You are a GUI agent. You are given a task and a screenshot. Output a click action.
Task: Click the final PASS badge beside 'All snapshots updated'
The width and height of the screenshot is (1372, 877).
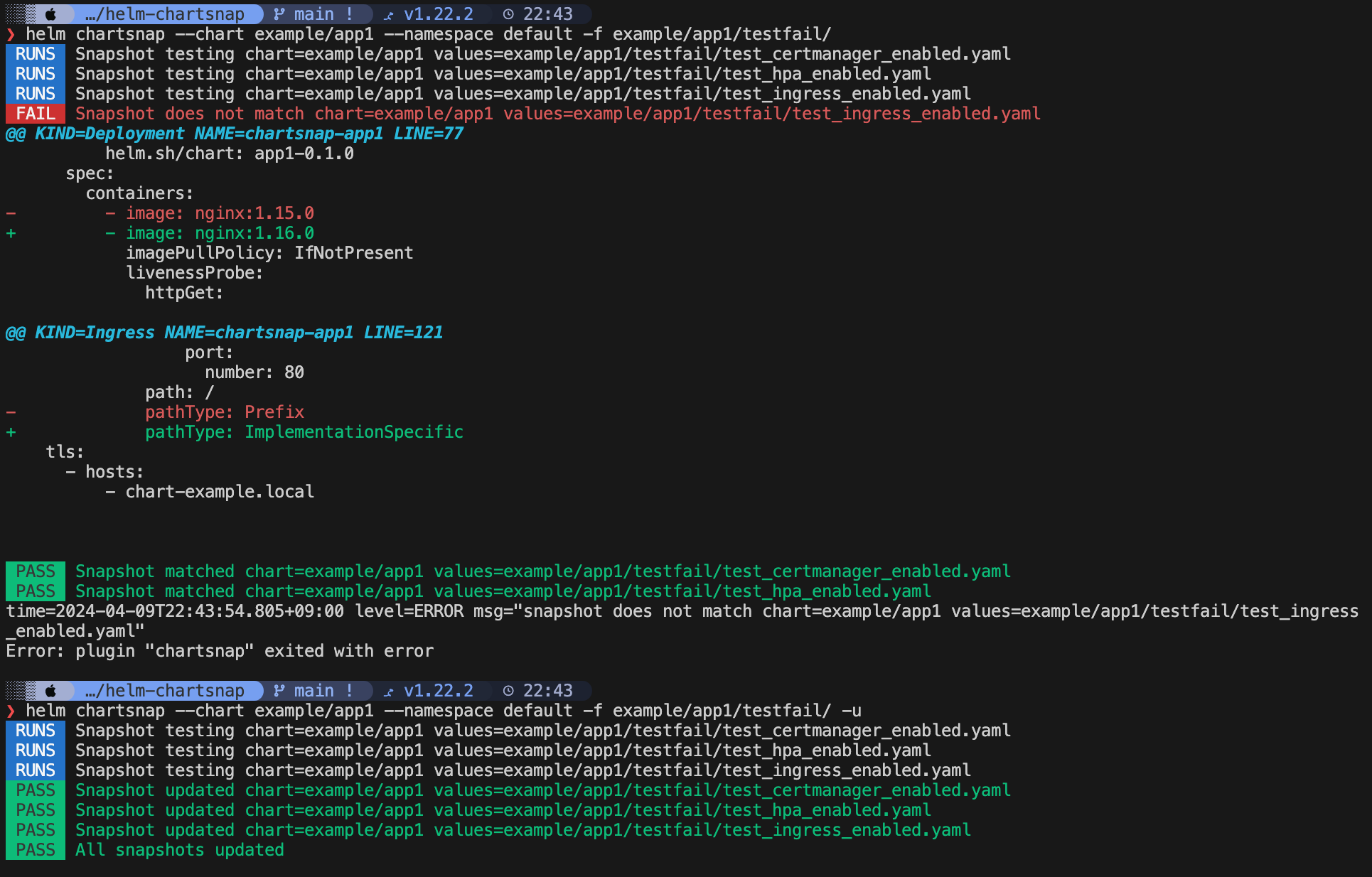pyautogui.click(x=36, y=850)
